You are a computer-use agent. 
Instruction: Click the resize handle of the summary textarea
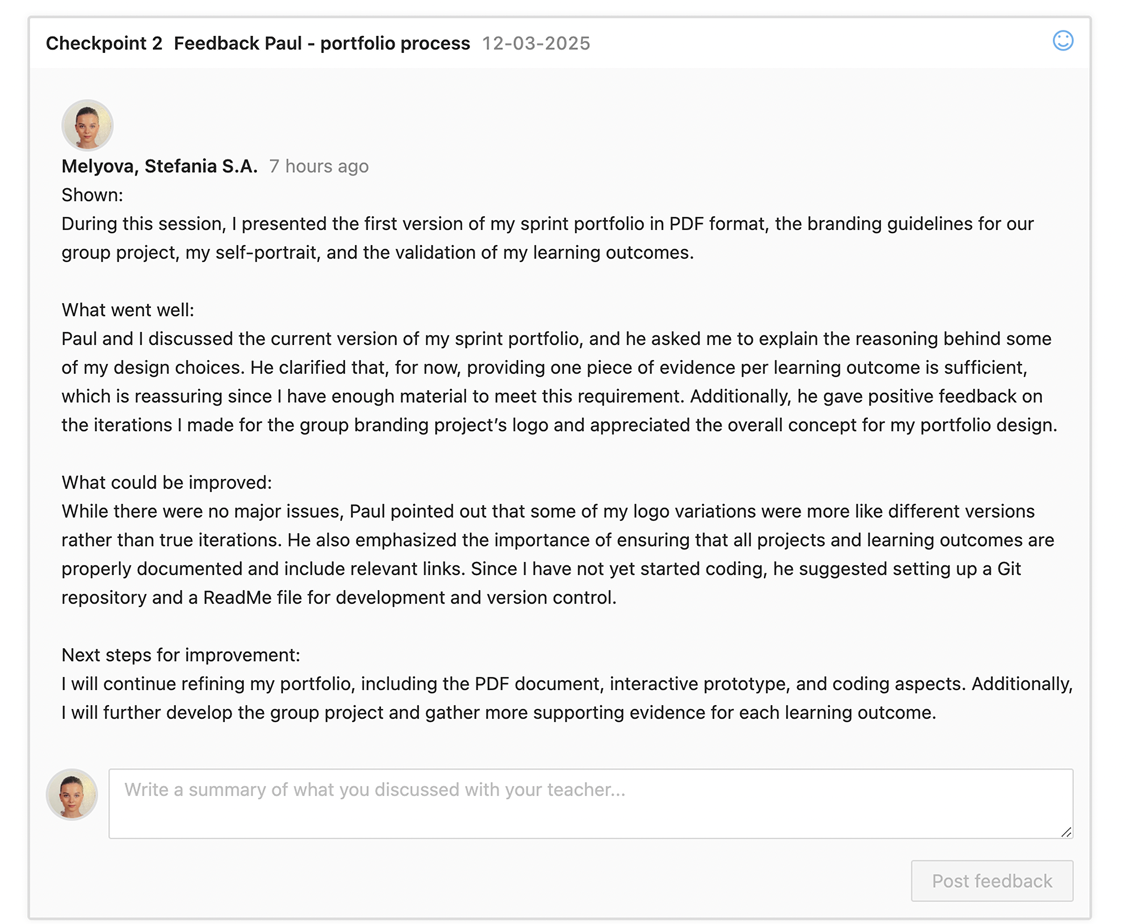pos(1066,831)
